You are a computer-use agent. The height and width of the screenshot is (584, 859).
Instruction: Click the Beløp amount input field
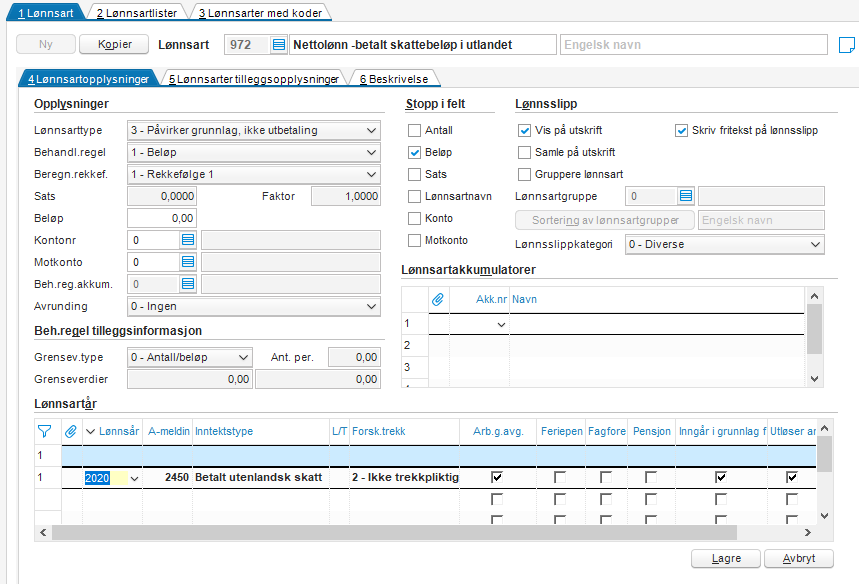pyautogui.click(x=162, y=218)
